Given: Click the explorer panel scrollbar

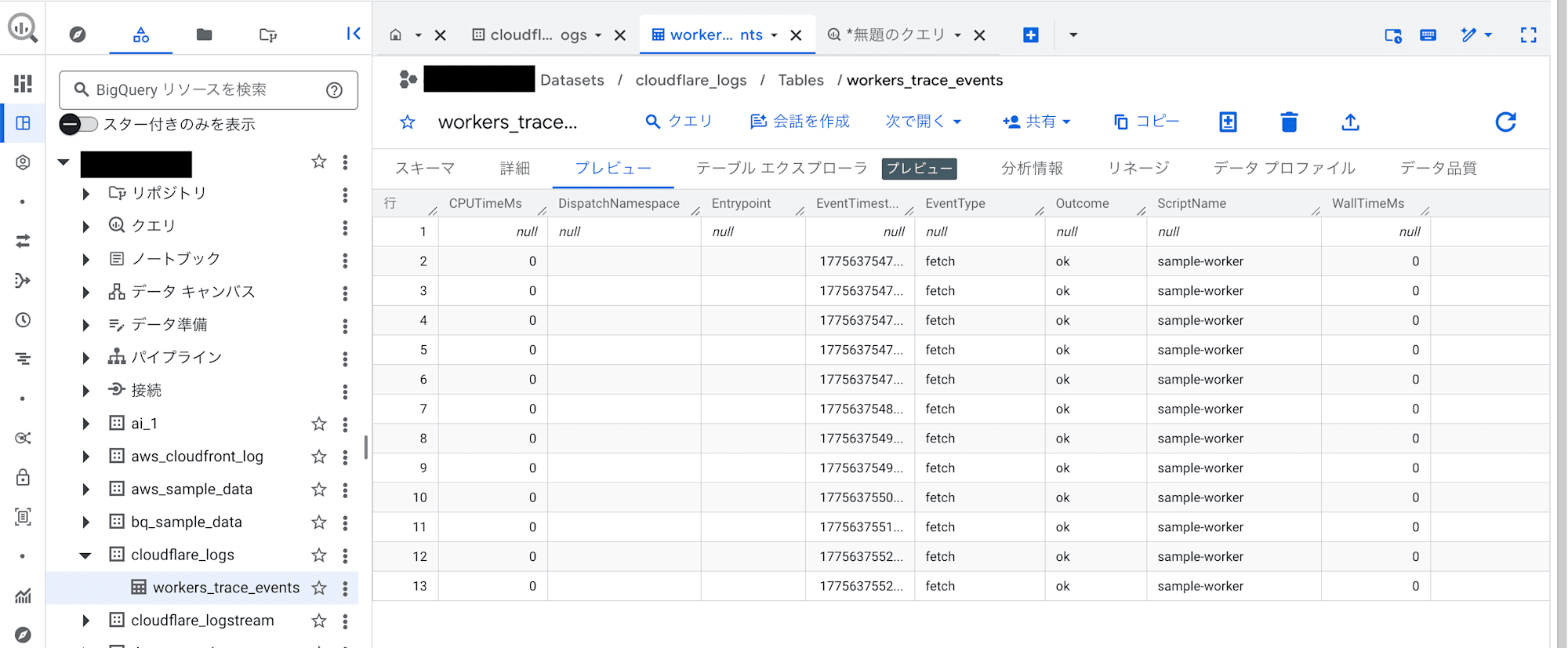Looking at the screenshot, I should click(x=365, y=447).
